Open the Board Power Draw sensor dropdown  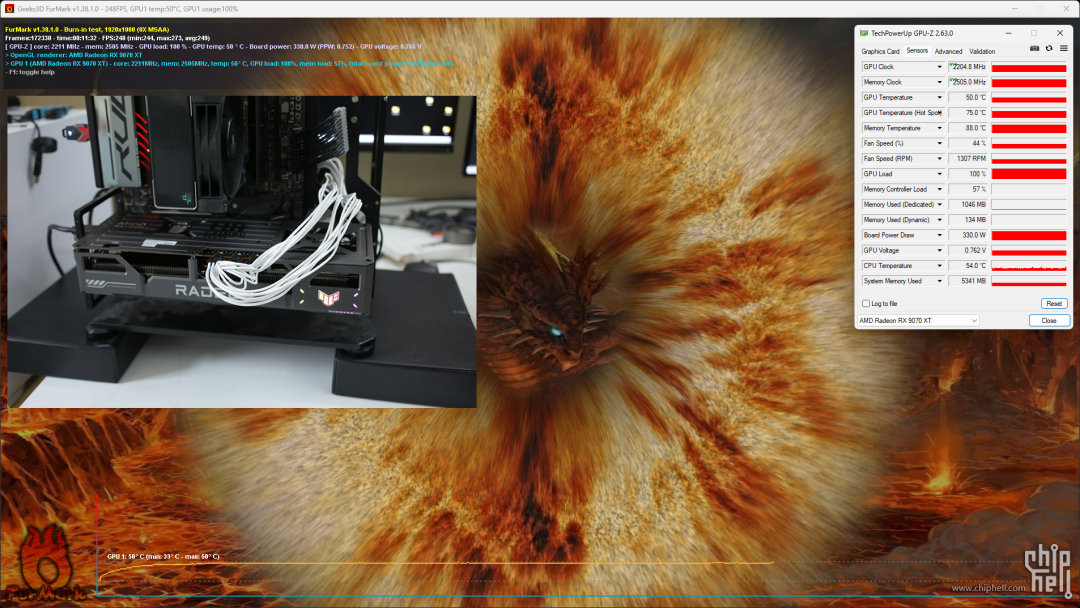point(939,235)
